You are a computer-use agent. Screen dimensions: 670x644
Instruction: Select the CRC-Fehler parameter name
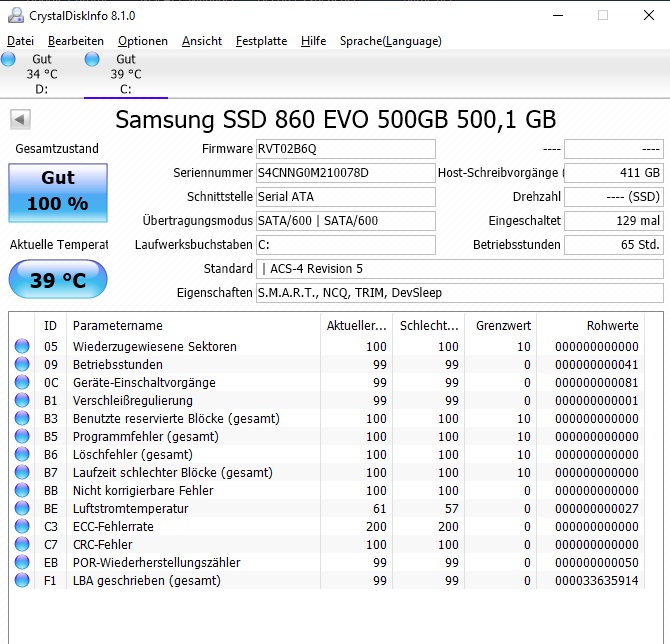point(103,544)
